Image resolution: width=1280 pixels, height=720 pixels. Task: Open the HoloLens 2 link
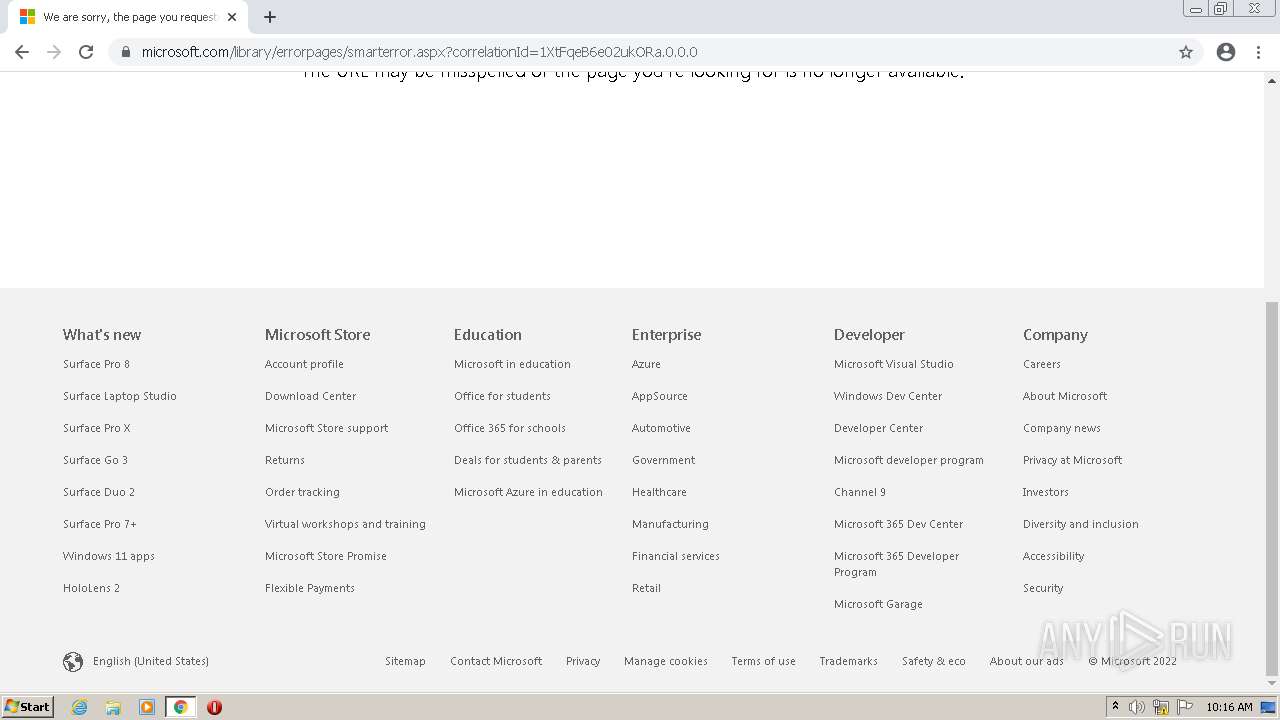91,588
